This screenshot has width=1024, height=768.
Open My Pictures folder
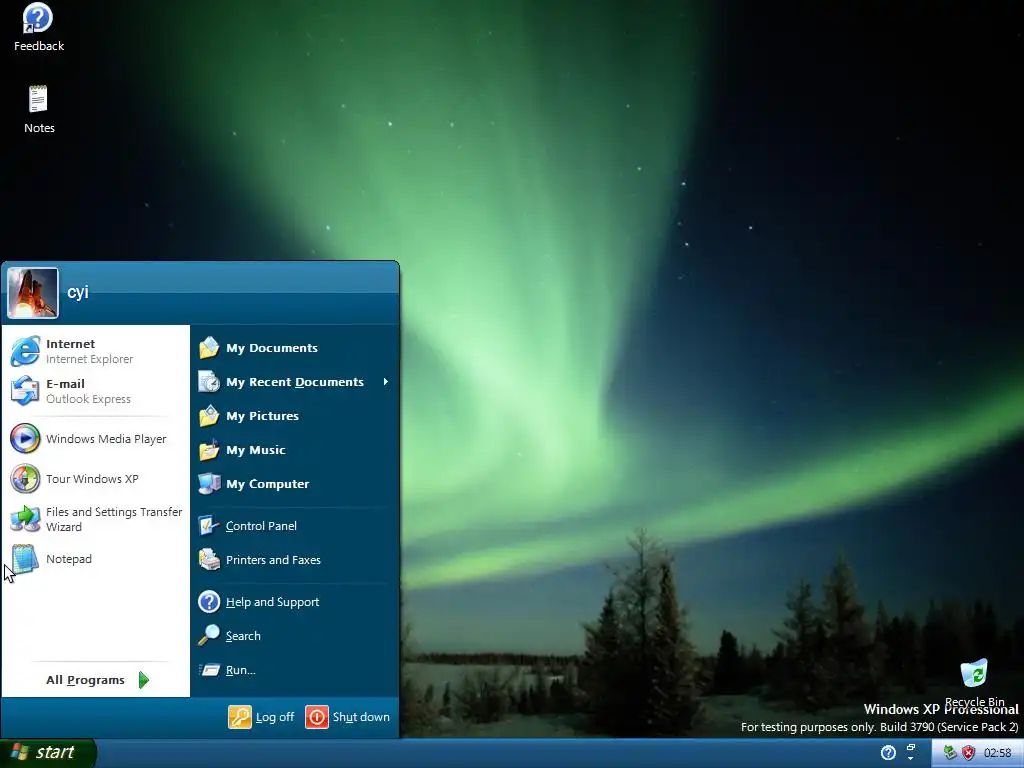294,416
